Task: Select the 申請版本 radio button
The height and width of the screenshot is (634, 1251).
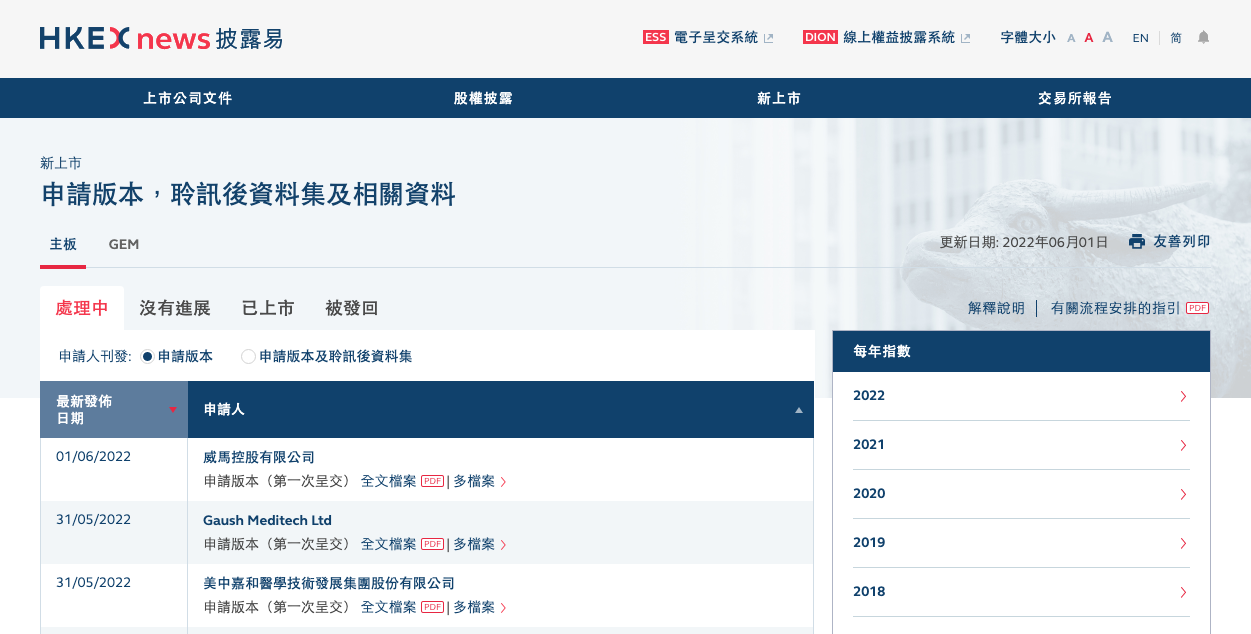Action: point(148,356)
